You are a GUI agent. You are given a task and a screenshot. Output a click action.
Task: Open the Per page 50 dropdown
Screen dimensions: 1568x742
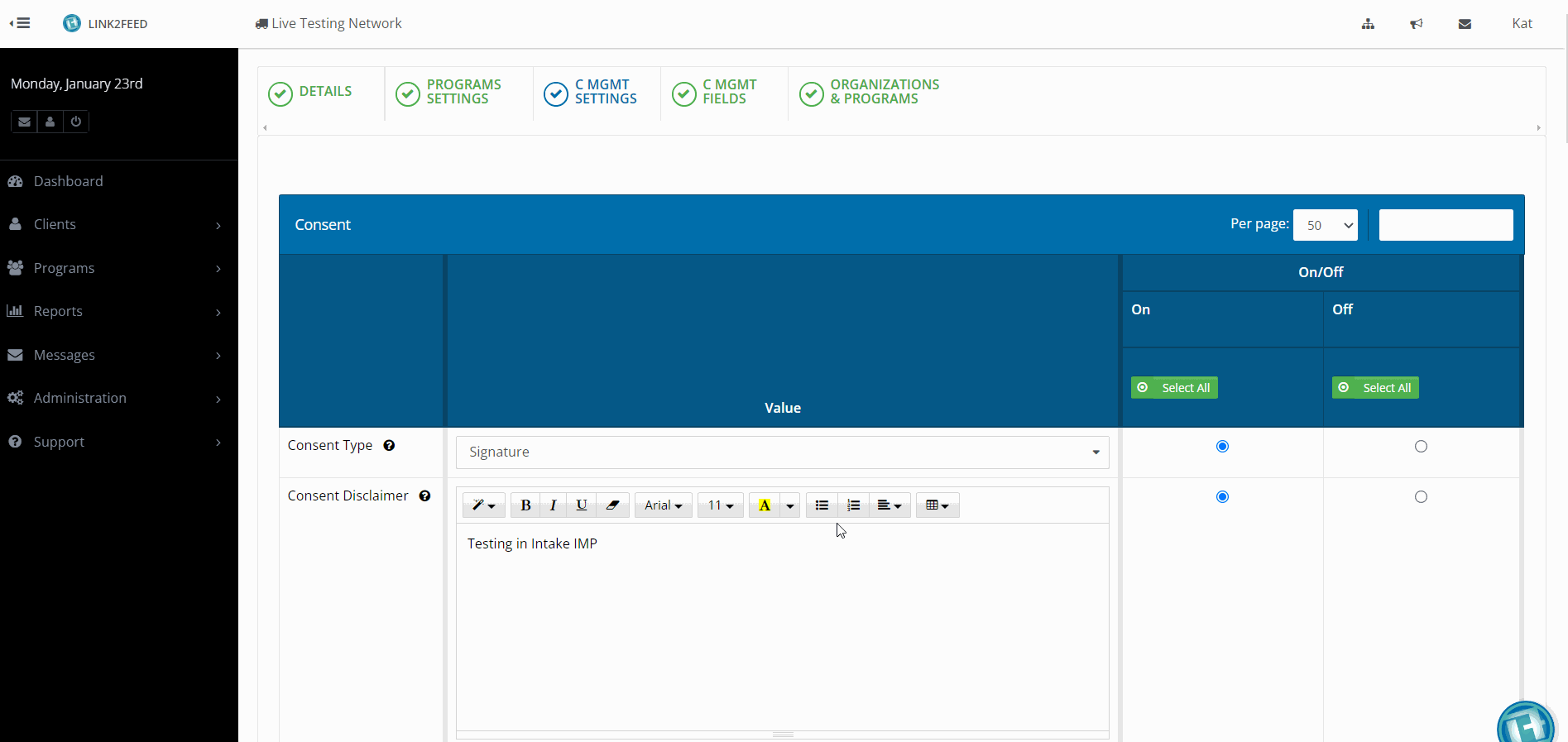[1325, 225]
